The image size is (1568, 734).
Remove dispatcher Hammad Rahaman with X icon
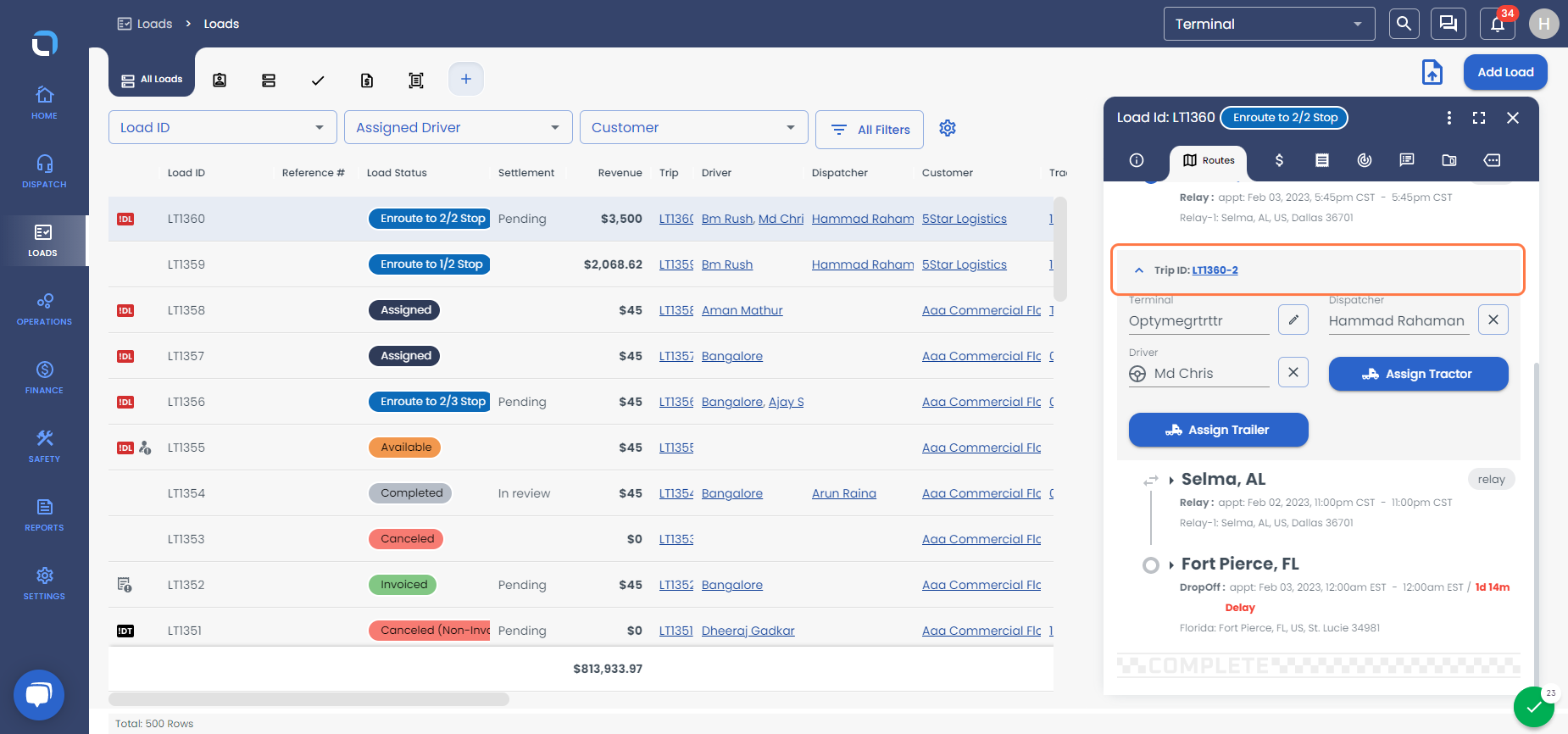click(x=1493, y=320)
